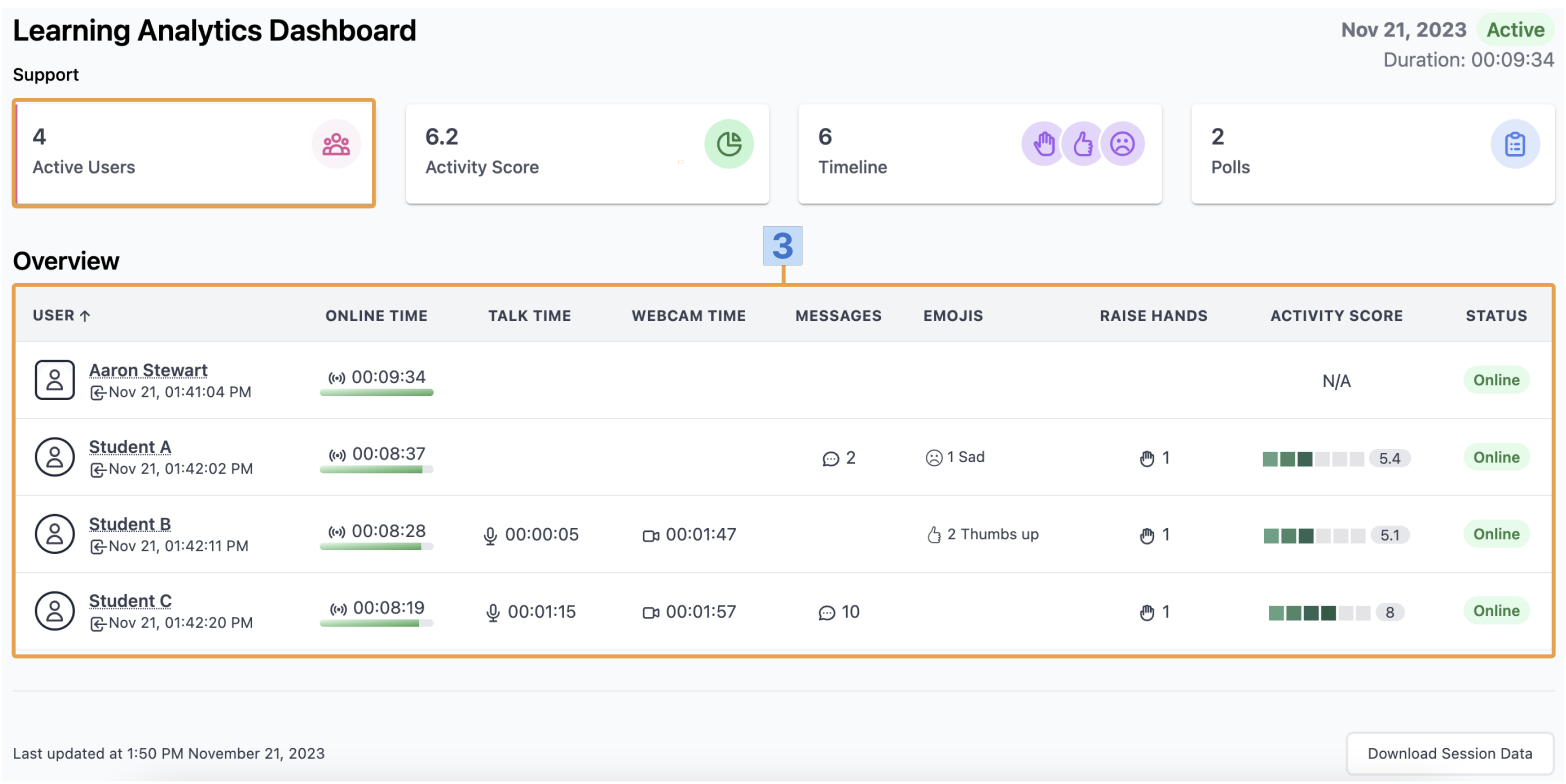Open Aaron Stewart's user name link
The height and width of the screenshot is (784, 1566).
(x=148, y=370)
